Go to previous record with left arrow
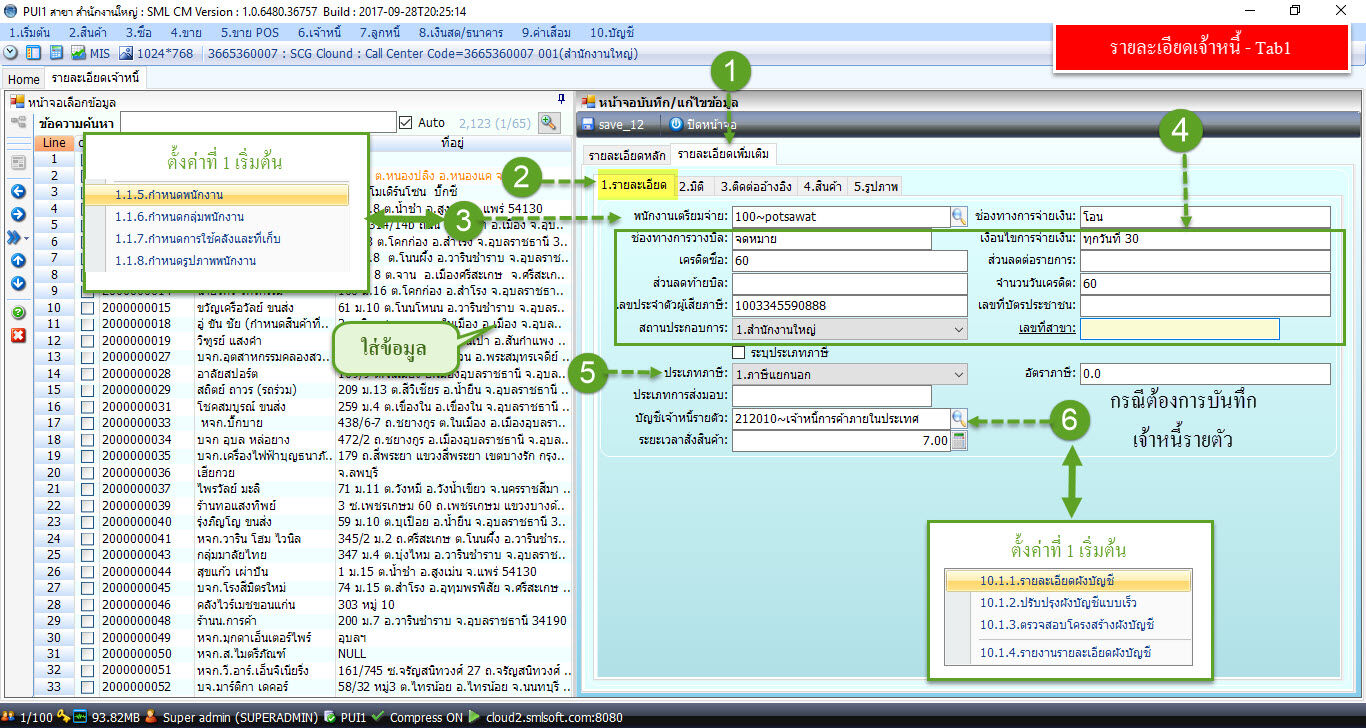The image size is (1366, 728). point(18,191)
